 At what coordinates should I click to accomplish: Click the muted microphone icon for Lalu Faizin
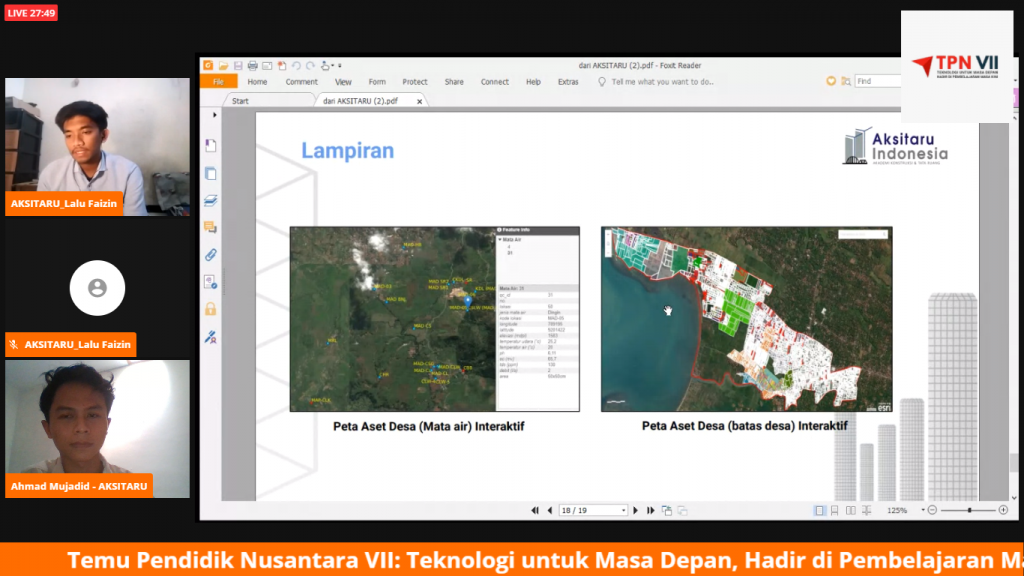14,345
